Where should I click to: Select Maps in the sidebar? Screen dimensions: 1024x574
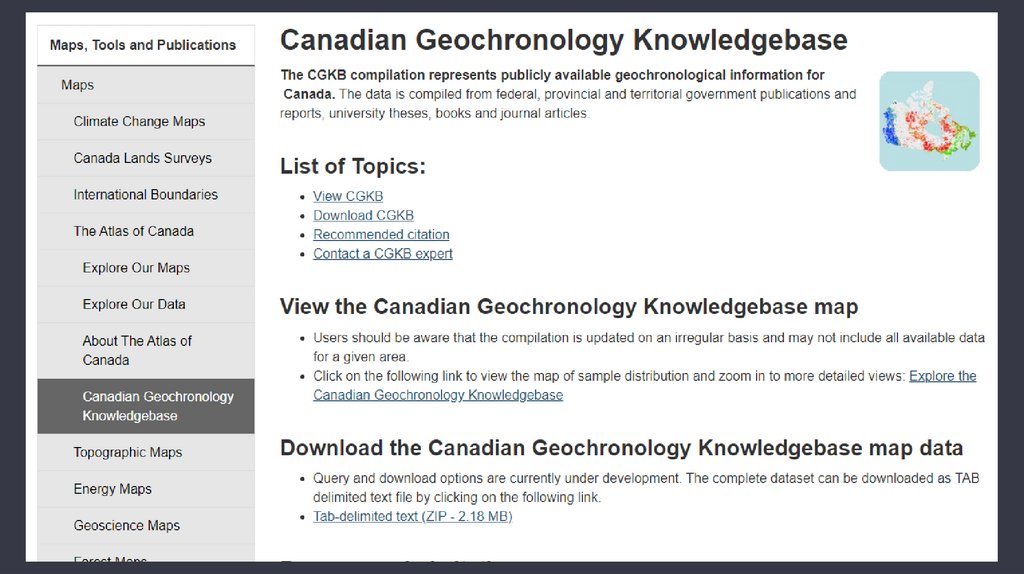(78, 85)
